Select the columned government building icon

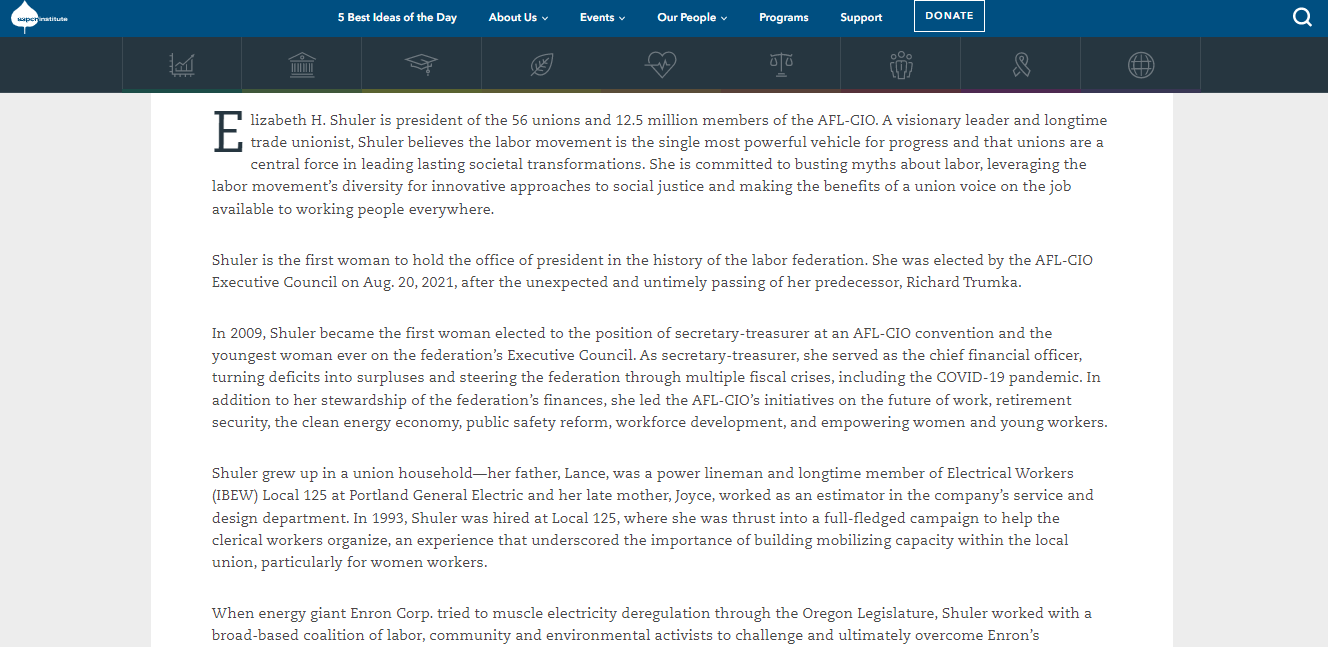pos(302,65)
